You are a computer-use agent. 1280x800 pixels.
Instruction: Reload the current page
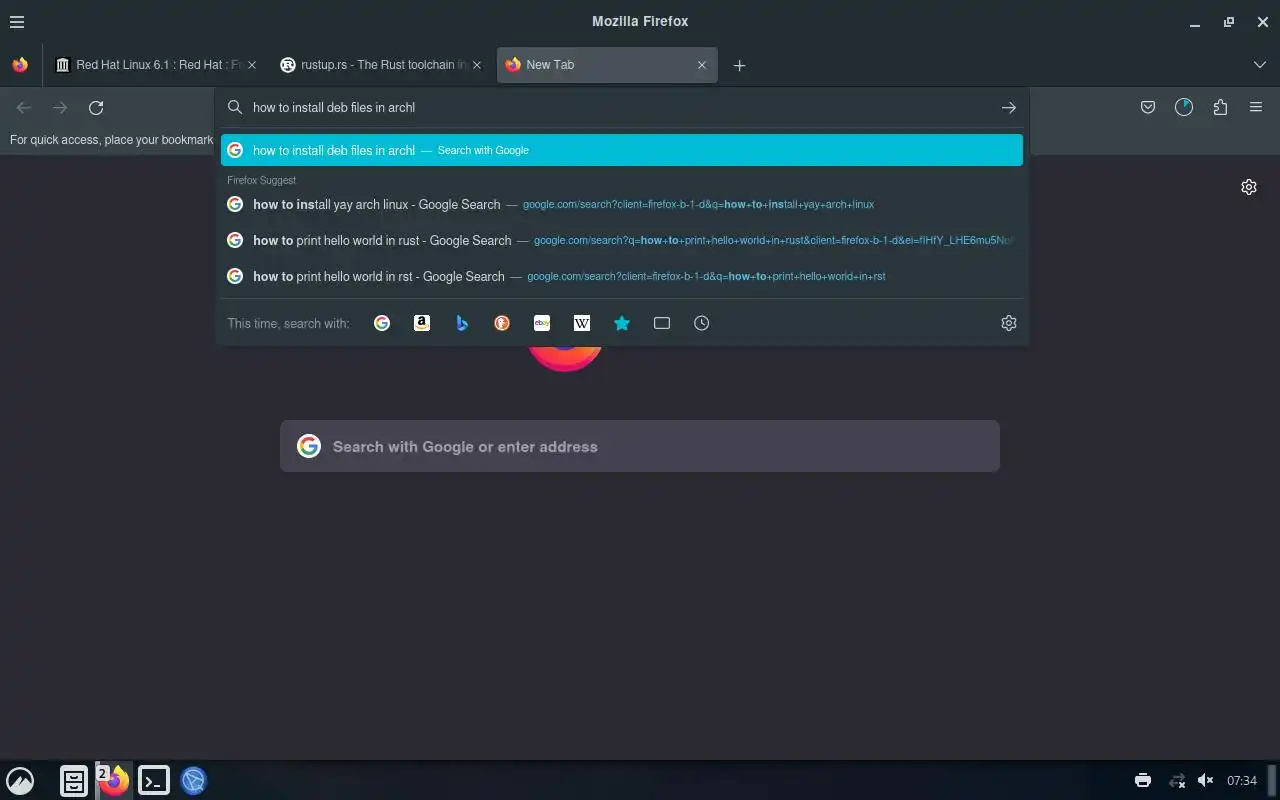96,107
